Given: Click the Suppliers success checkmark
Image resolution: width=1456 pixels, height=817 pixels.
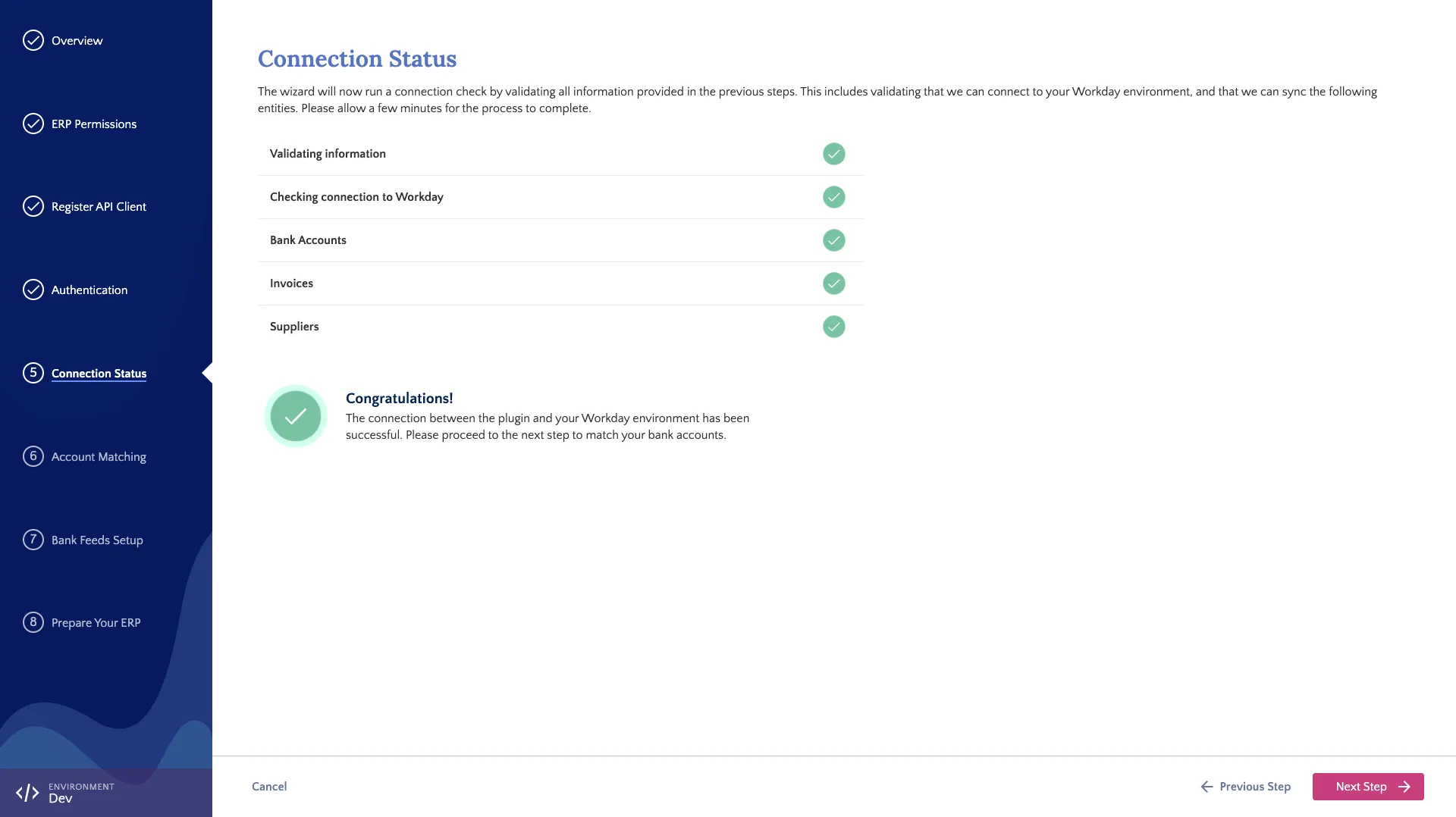Looking at the screenshot, I should 833,327.
